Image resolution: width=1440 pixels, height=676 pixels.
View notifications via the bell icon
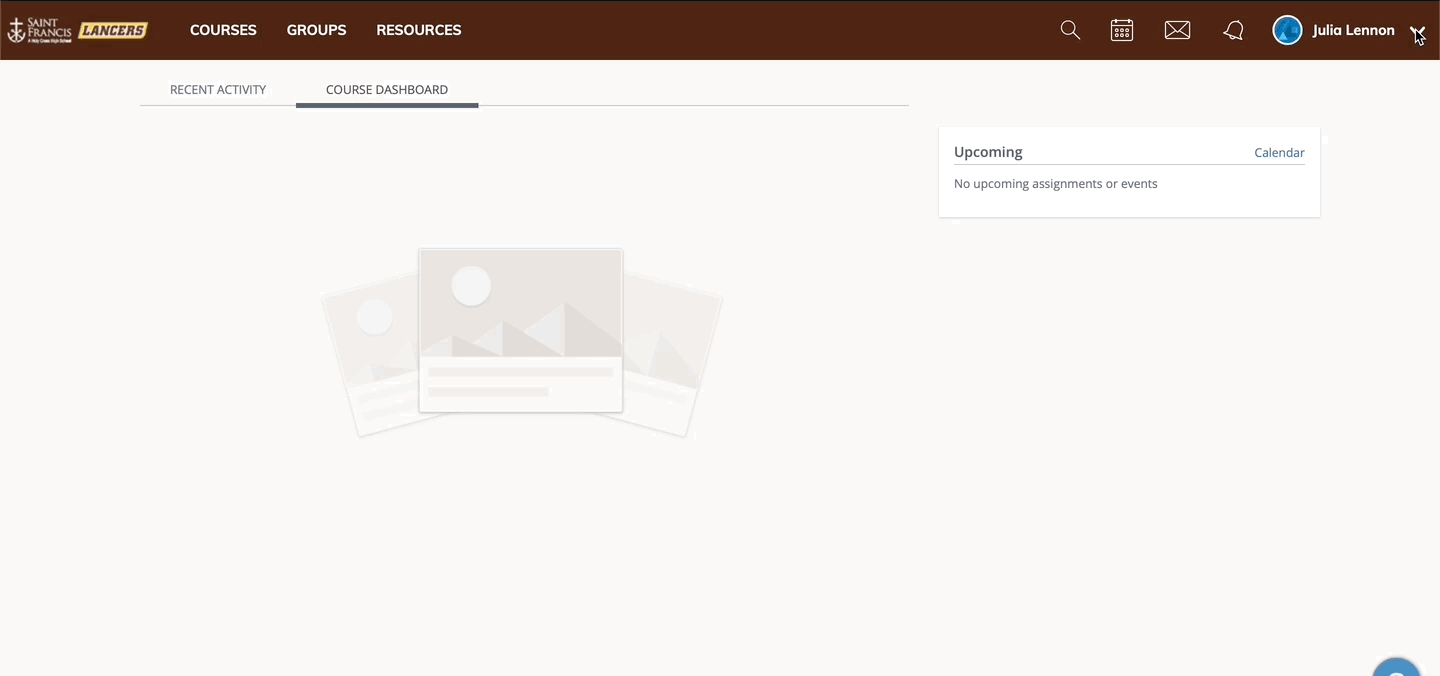point(1233,30)
